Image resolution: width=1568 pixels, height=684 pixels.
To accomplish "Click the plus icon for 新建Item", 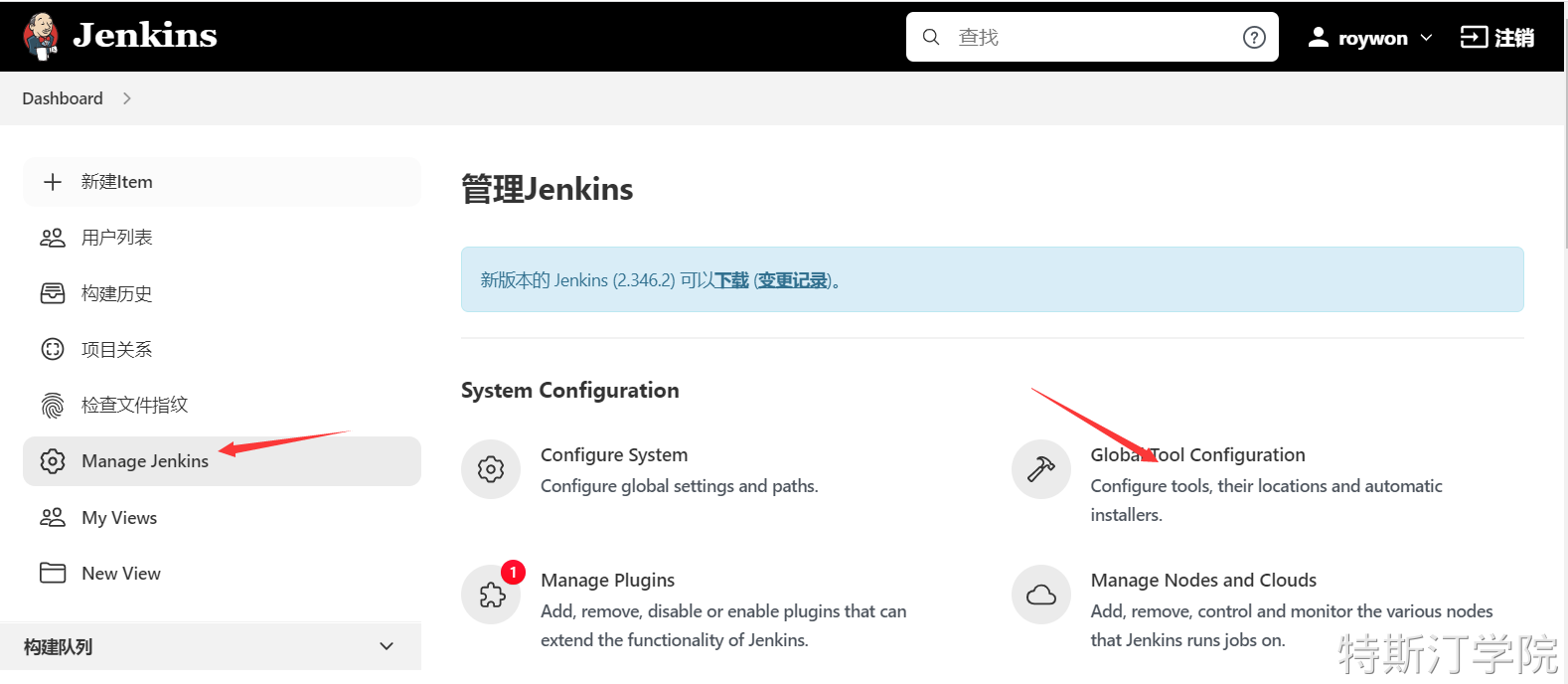I will coord(53,182).
